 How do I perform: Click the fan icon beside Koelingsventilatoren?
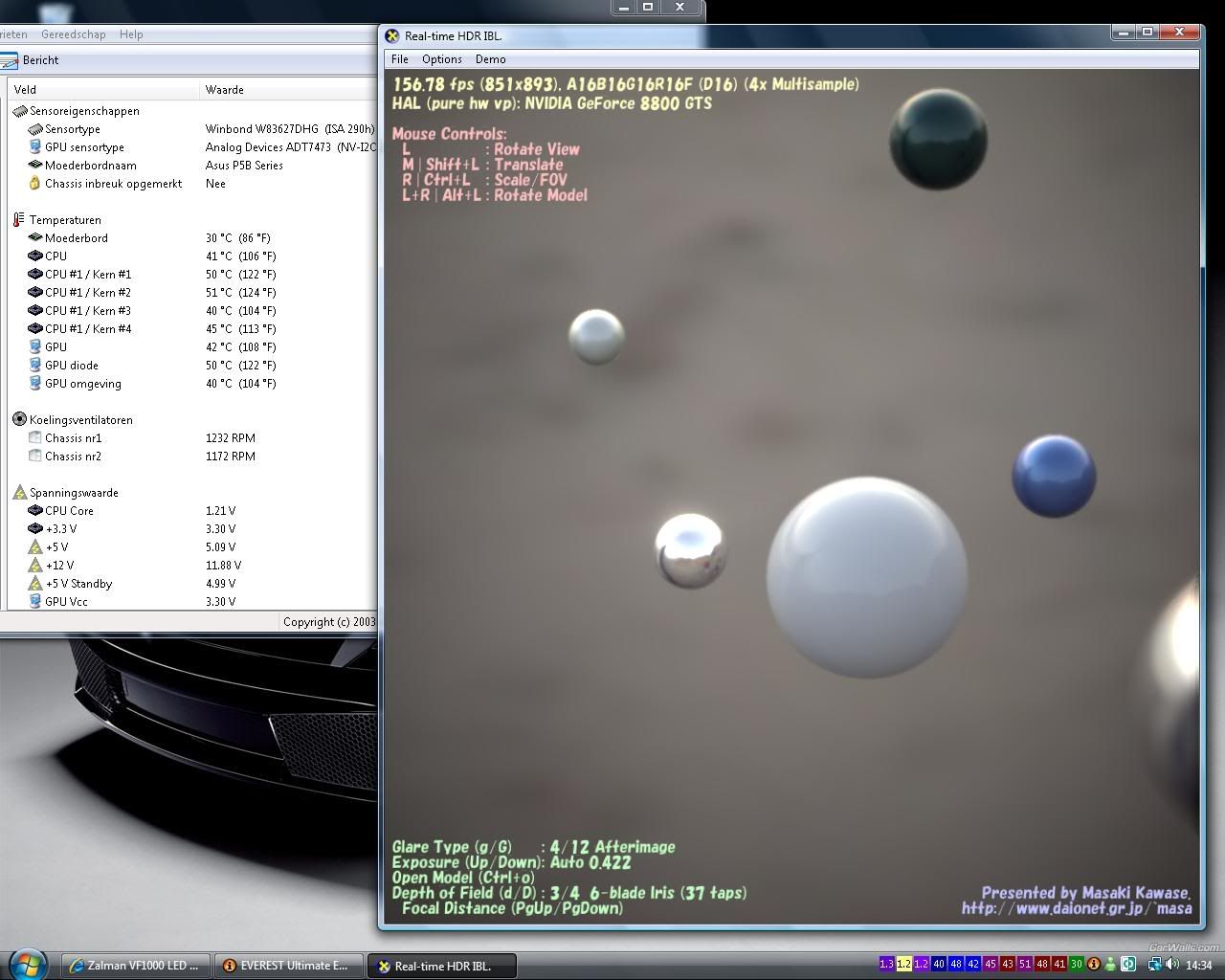tap(19, 420)
